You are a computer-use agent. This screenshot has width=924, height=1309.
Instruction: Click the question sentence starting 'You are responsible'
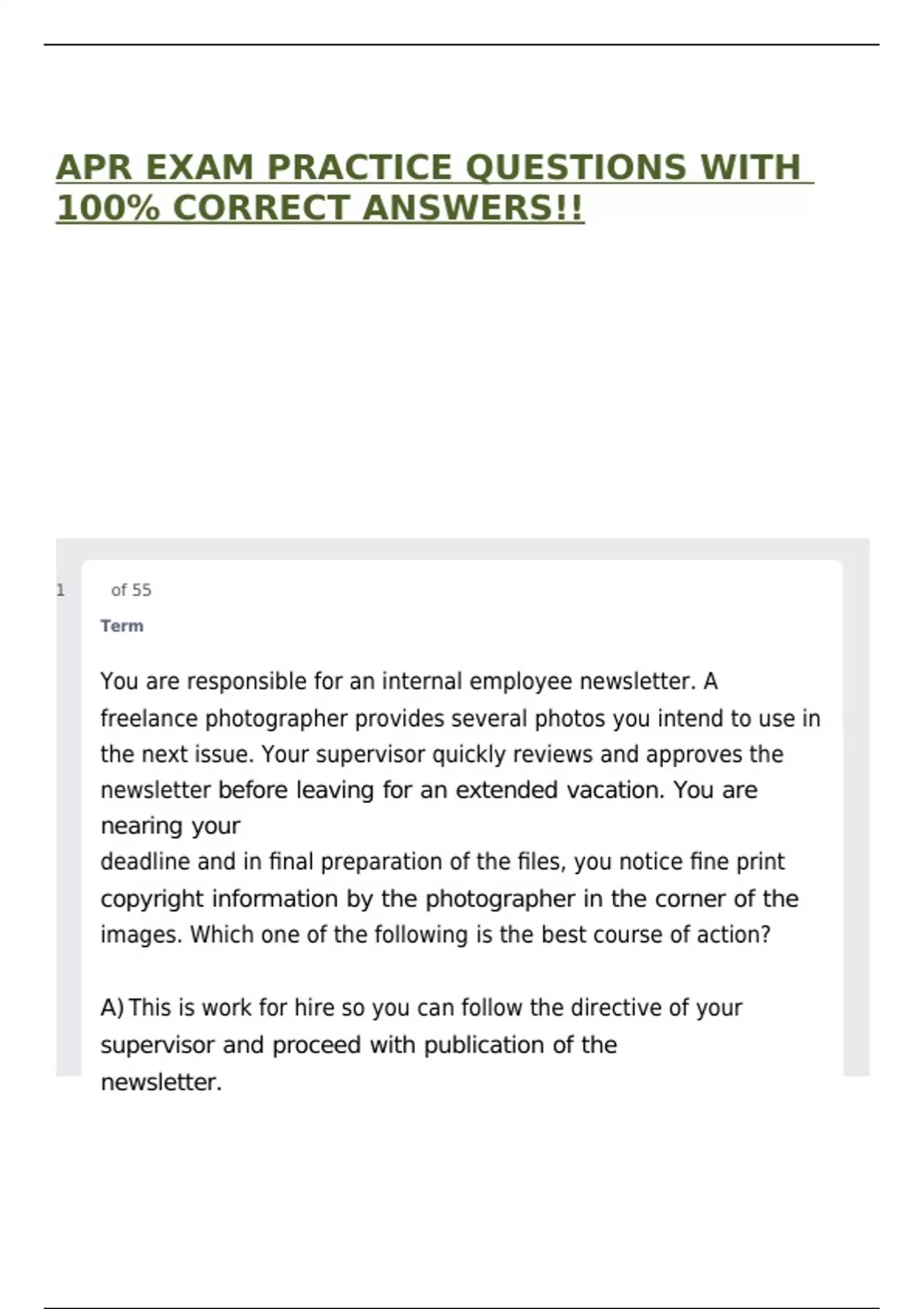(409, 681)
